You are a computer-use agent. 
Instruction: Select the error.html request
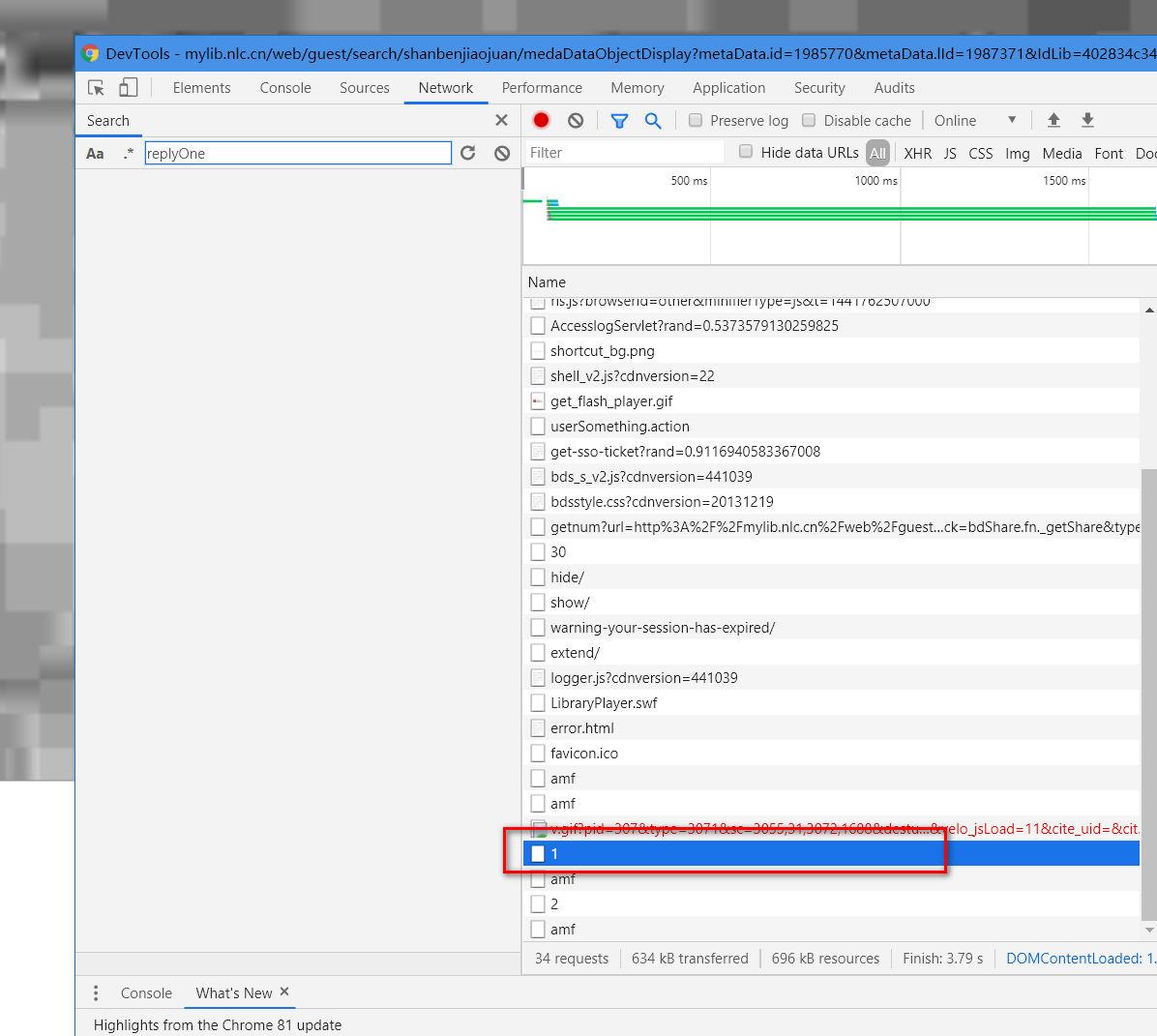tap(831, 728)
